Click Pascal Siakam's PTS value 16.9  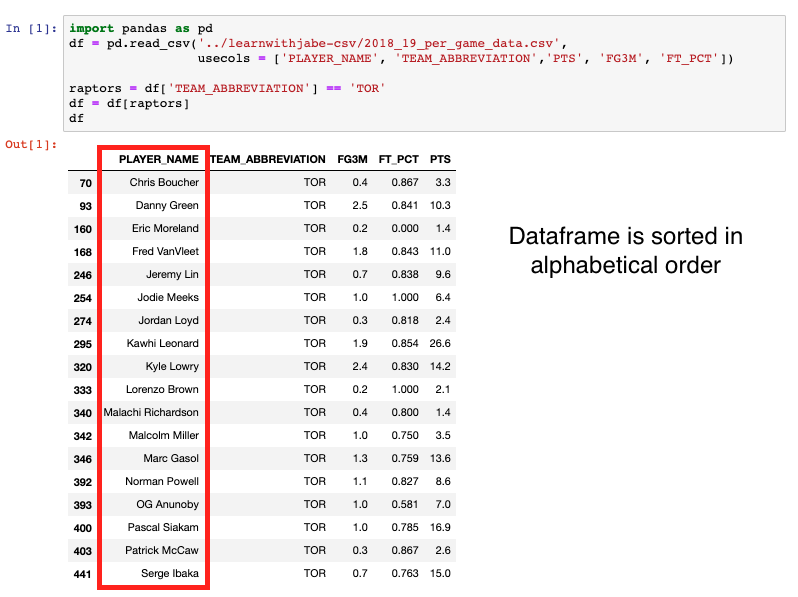point(440,527)
